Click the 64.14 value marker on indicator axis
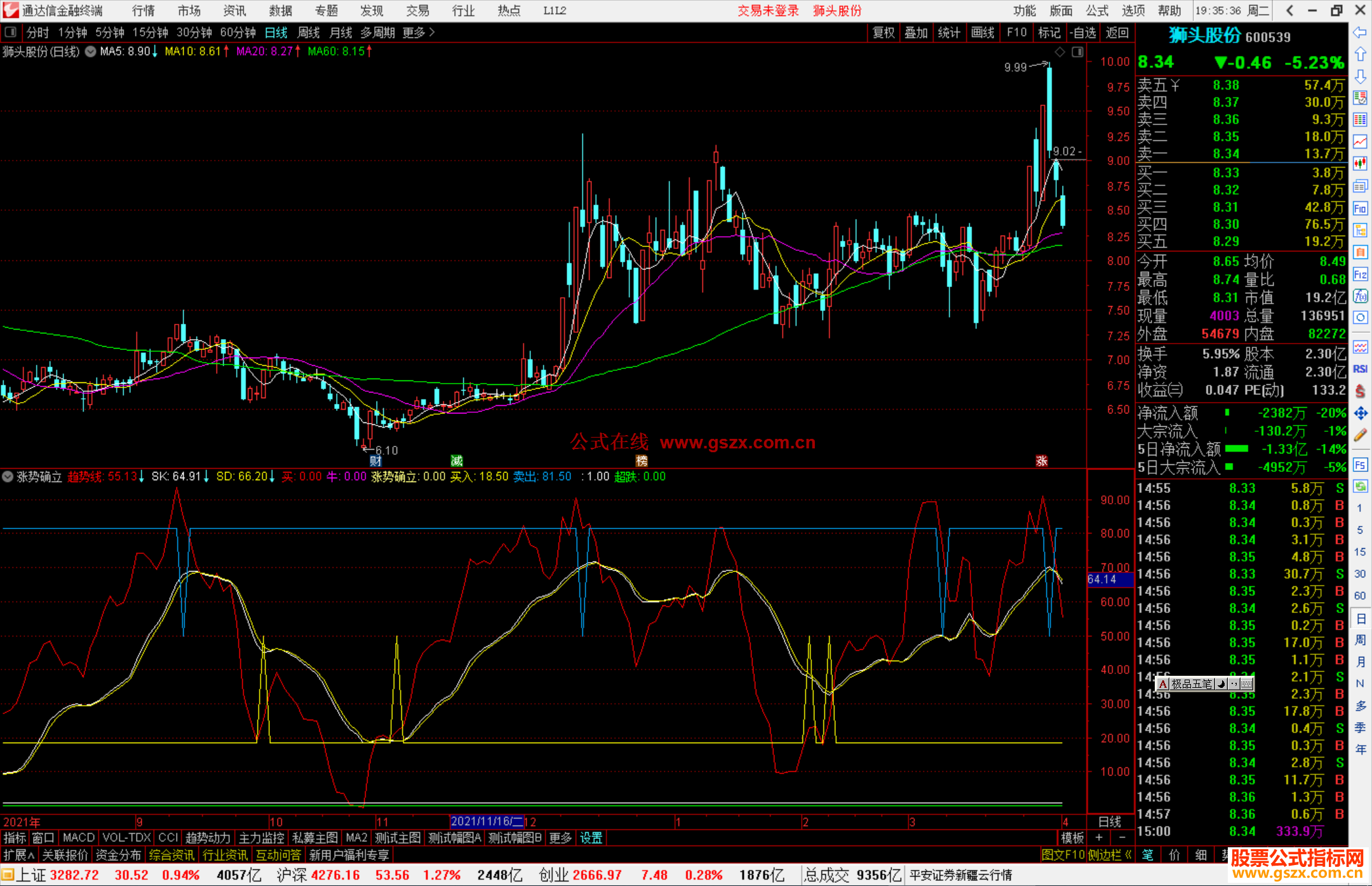1372x886 pixels. [x=1110, y=579]
